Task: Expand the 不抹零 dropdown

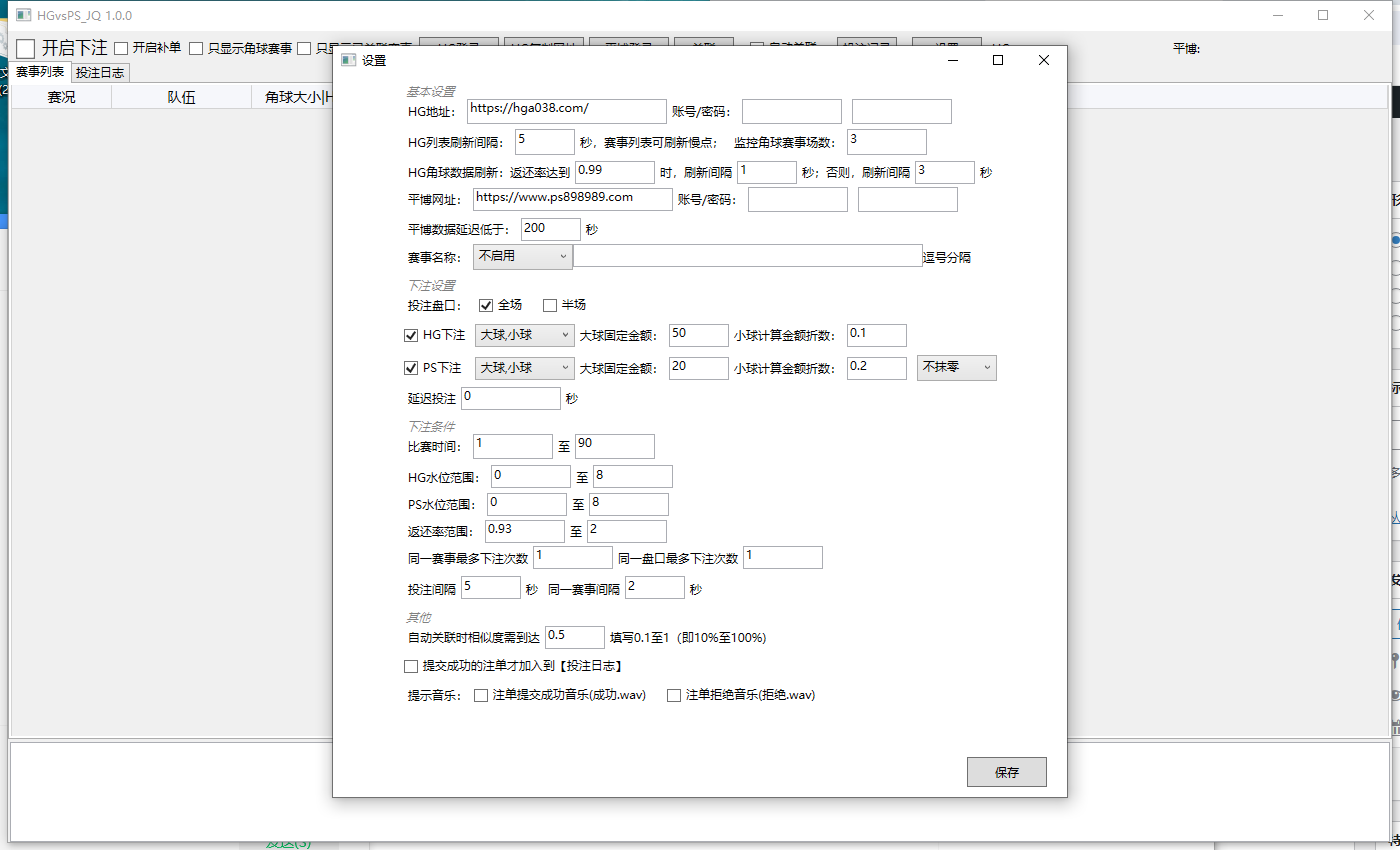Action: coord(956,368)
